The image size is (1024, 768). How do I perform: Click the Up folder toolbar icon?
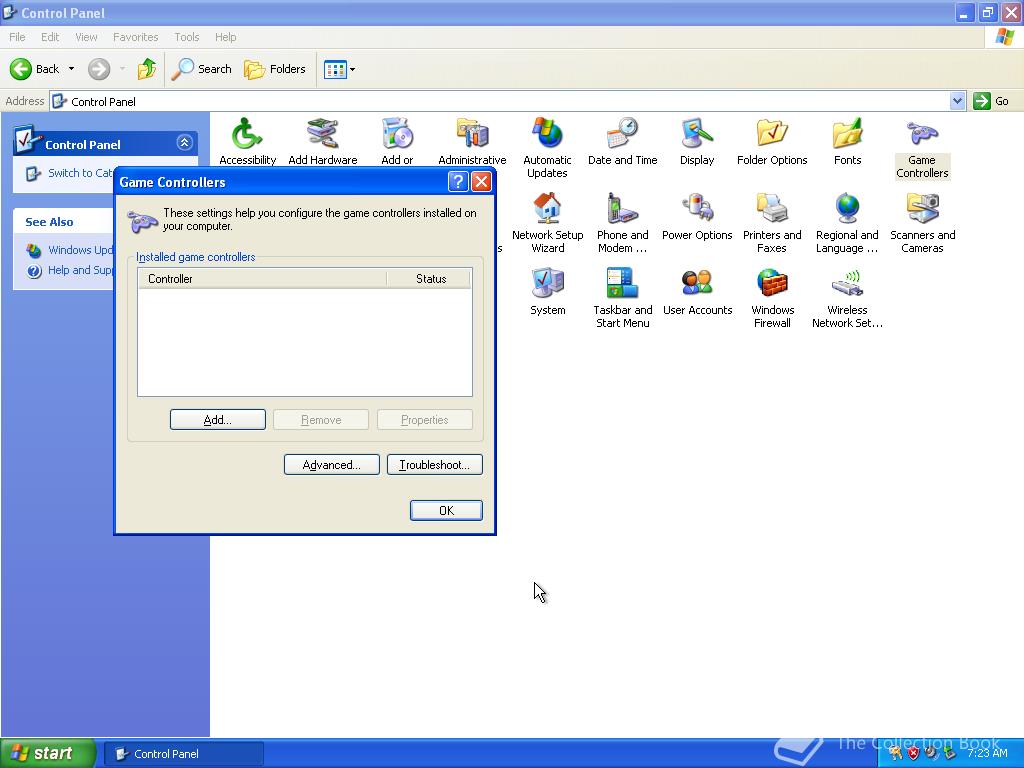point(146,69)
